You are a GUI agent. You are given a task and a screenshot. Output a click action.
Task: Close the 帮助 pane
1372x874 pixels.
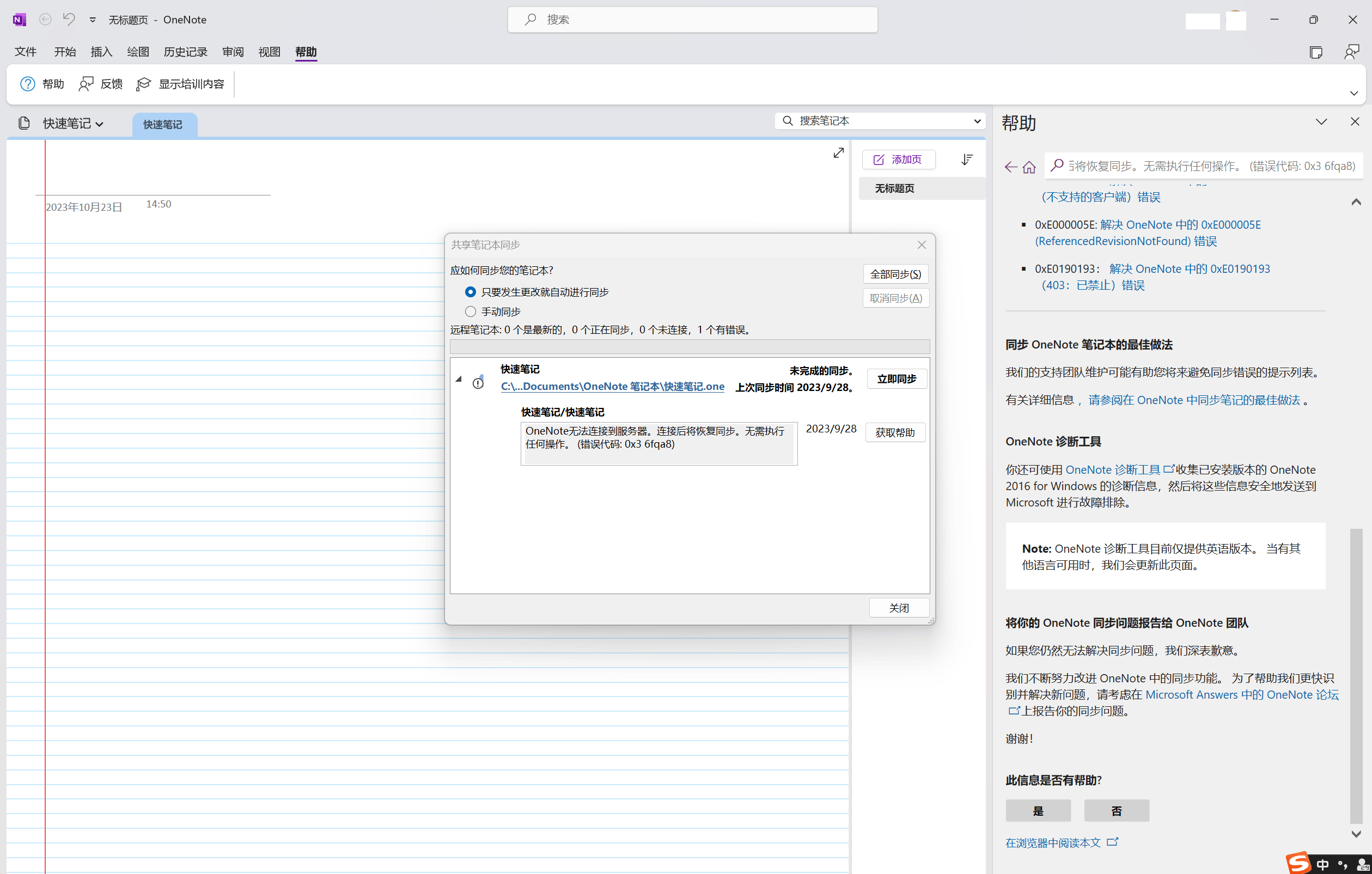click(x=1355, y=122)
